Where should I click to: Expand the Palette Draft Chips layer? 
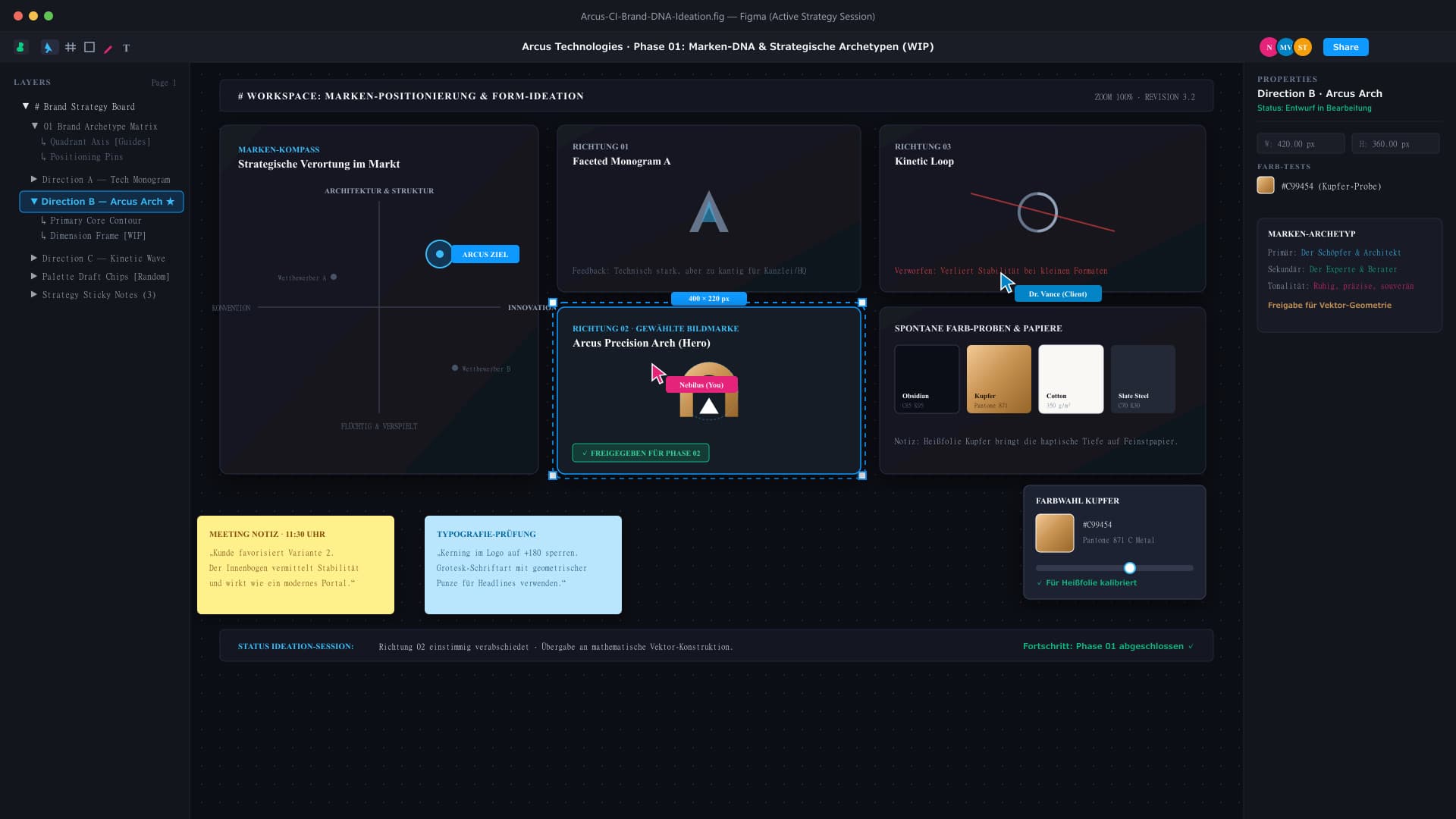[33, 276]
